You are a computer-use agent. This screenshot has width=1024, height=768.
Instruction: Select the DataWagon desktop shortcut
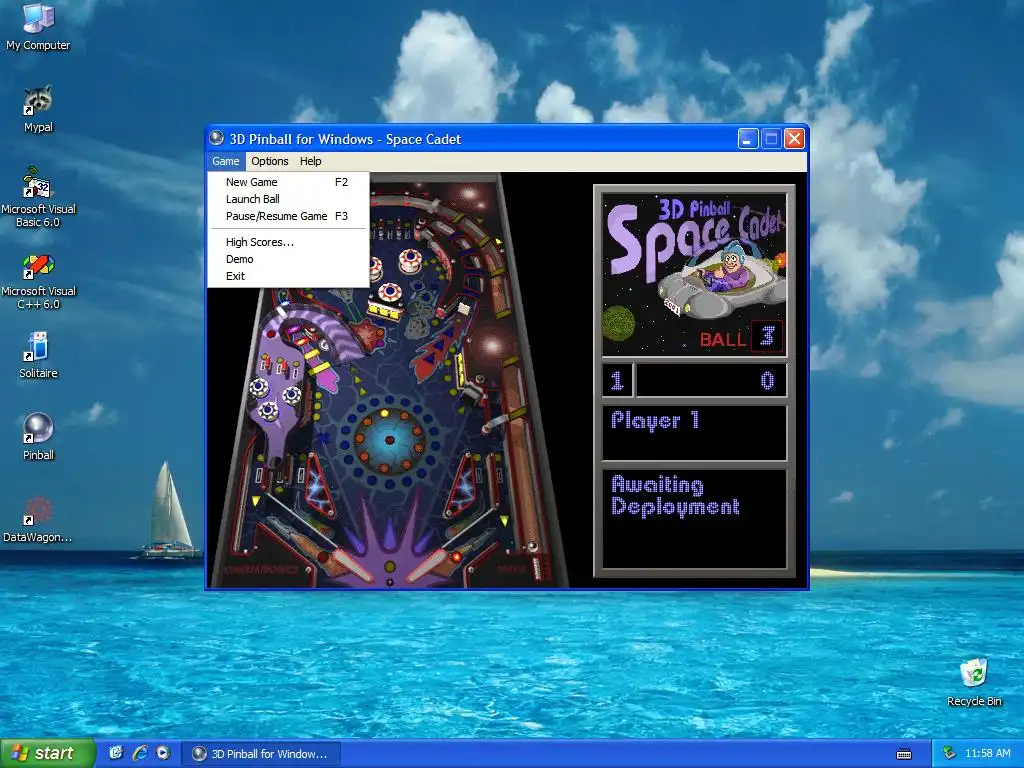(38, 519)
